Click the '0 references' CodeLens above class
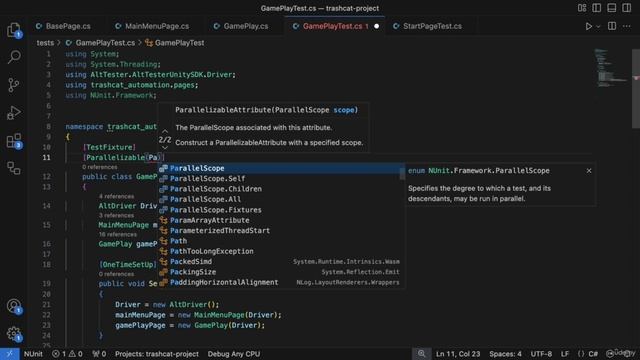The height and width of the screenshot is (360, 640). (x=100, y=167)
